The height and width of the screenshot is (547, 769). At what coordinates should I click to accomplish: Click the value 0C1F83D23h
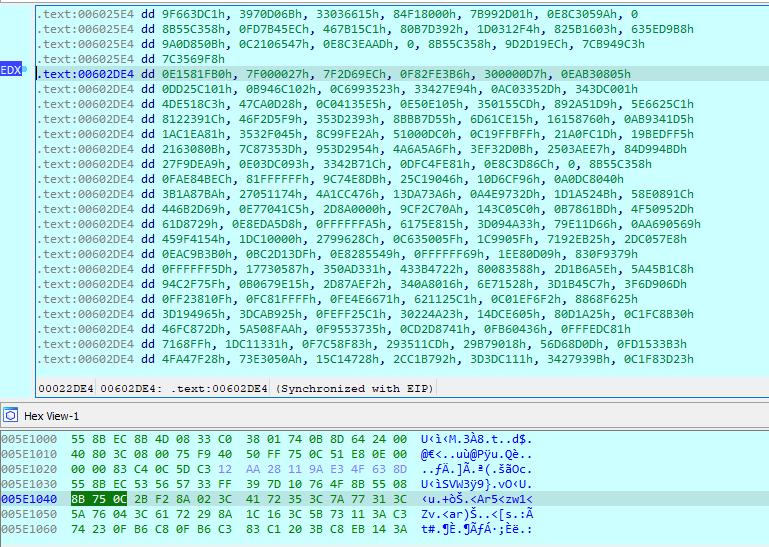click(659, 359)
